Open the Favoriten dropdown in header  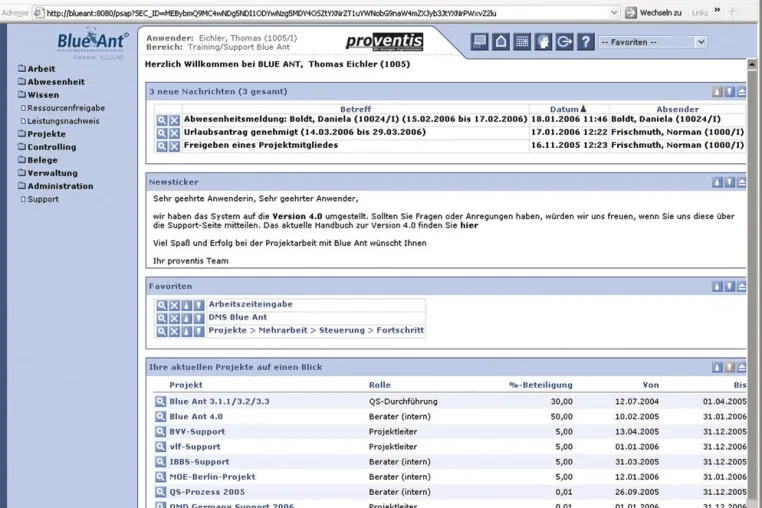[653, 42]
